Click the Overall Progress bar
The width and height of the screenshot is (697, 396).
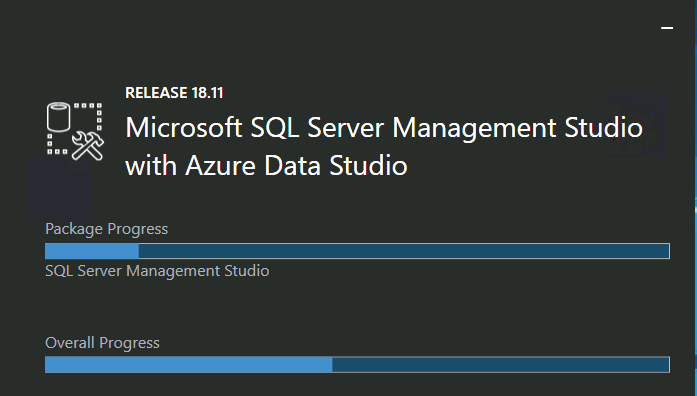[x=357, y=365]
